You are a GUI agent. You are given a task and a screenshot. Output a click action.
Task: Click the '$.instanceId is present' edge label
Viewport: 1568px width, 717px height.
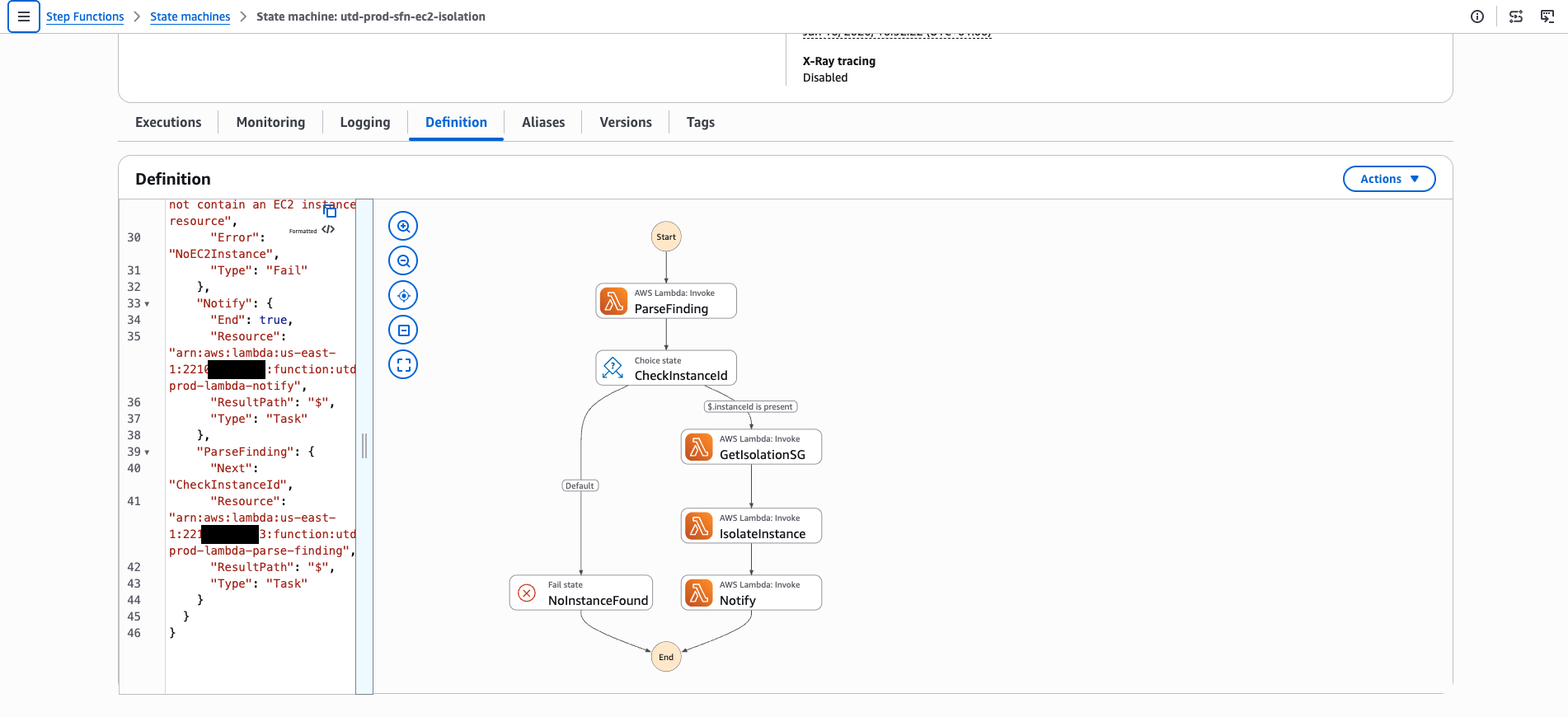click(750, 406)
